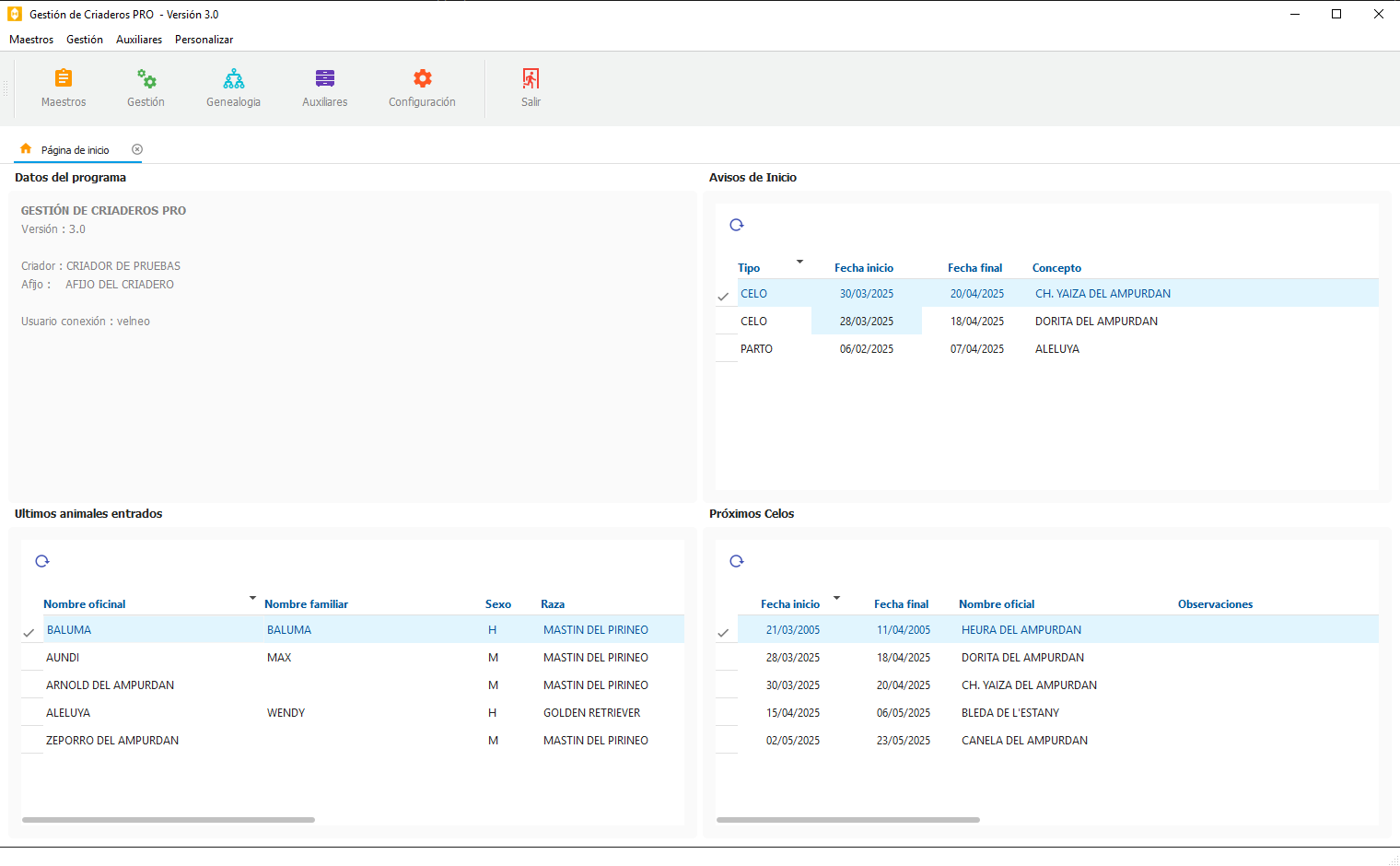The image size is (1400, 866).
Task: Click the Raza column header
Action: tap(553, 604)
